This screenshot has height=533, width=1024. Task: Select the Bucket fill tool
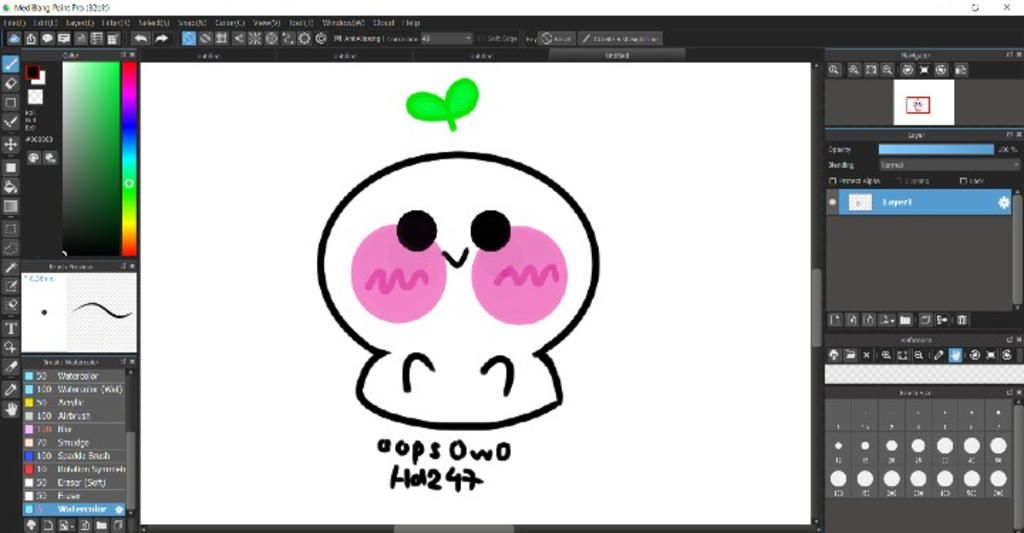coord(10,187)
